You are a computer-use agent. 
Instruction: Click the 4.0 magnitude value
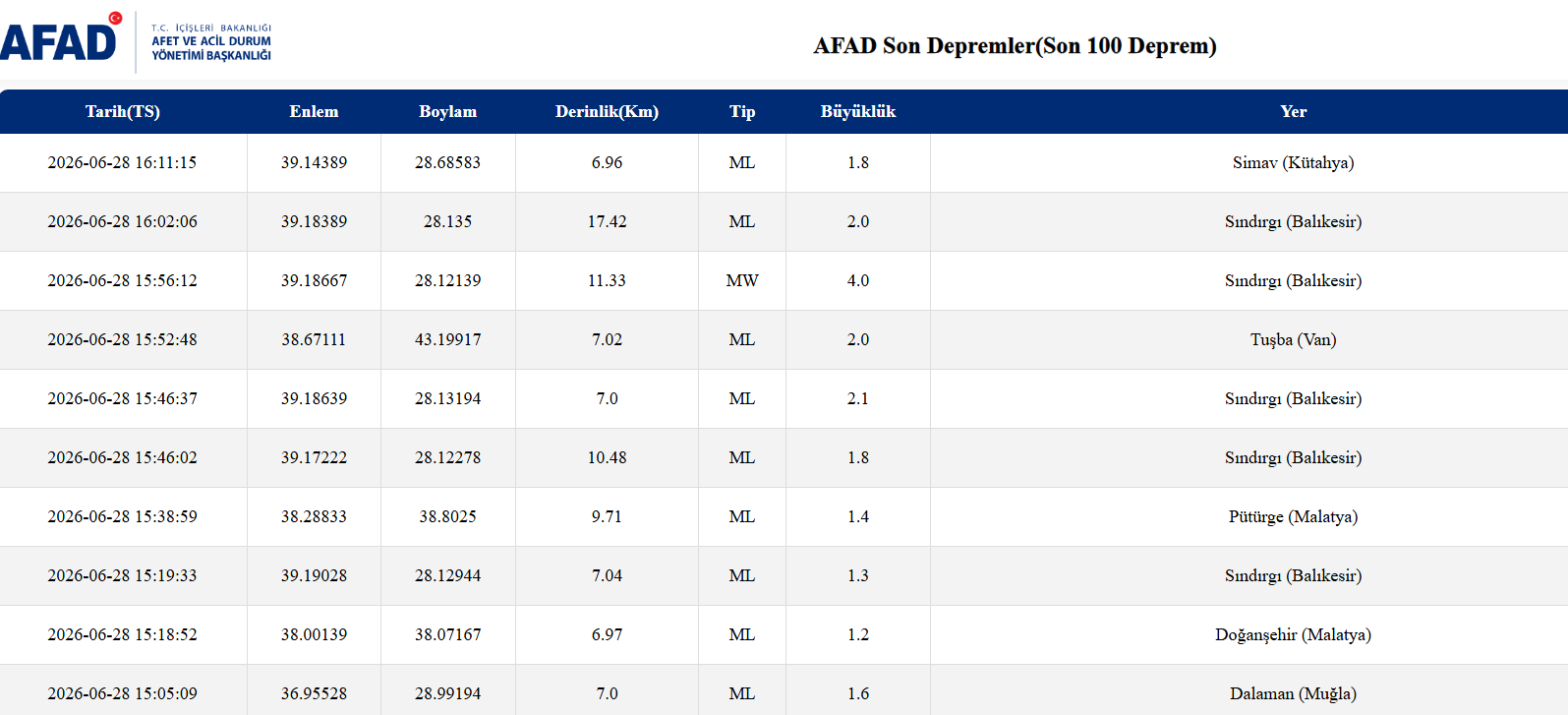[858, 280]
